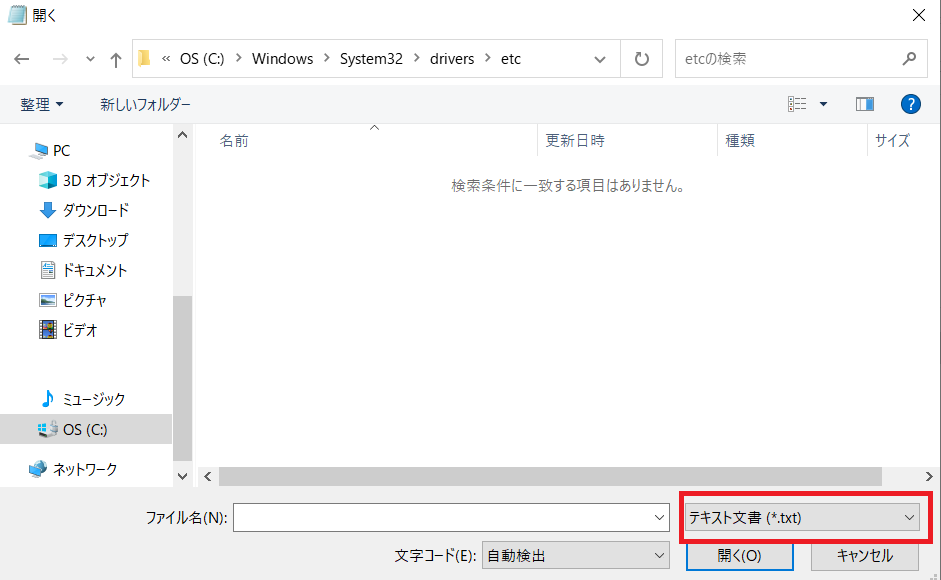This screenshot has width=941, height=580.
Task: Open 3D オブジェクト from the sidebar
Action: click(101, 180)
